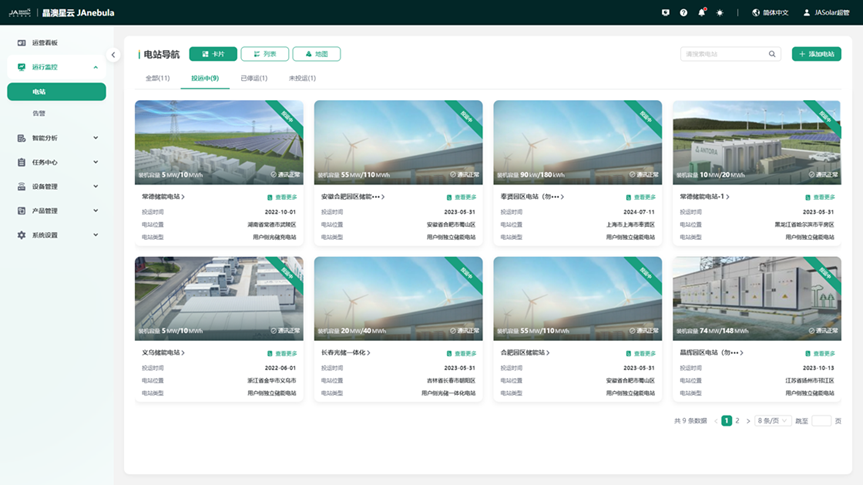The image size is (863, 485).
Task: Select the 已停运(1) tab
Action: (254, 78)
